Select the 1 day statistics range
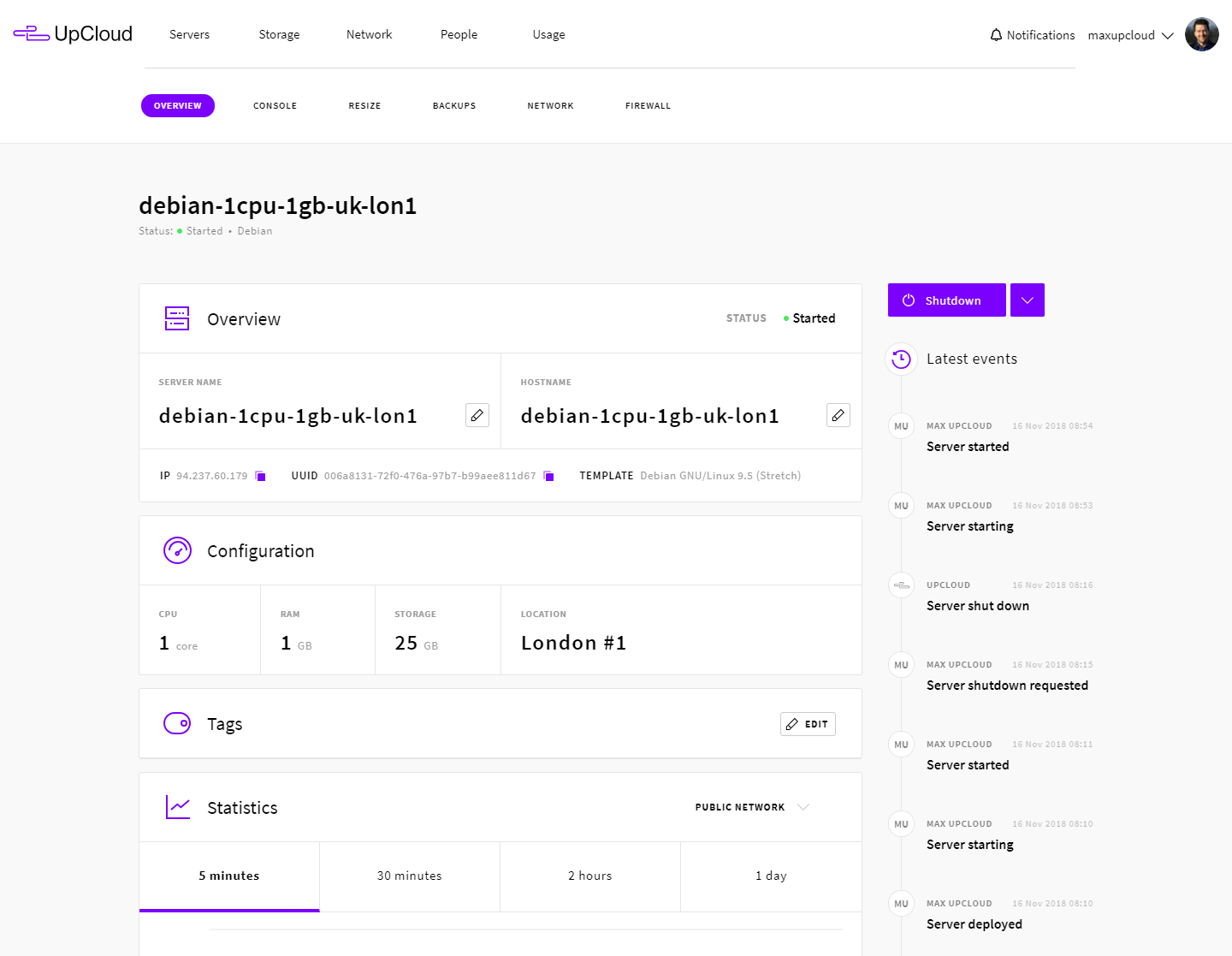The width and height of the screenshot is (1232, 956). [x=771, y=876]
